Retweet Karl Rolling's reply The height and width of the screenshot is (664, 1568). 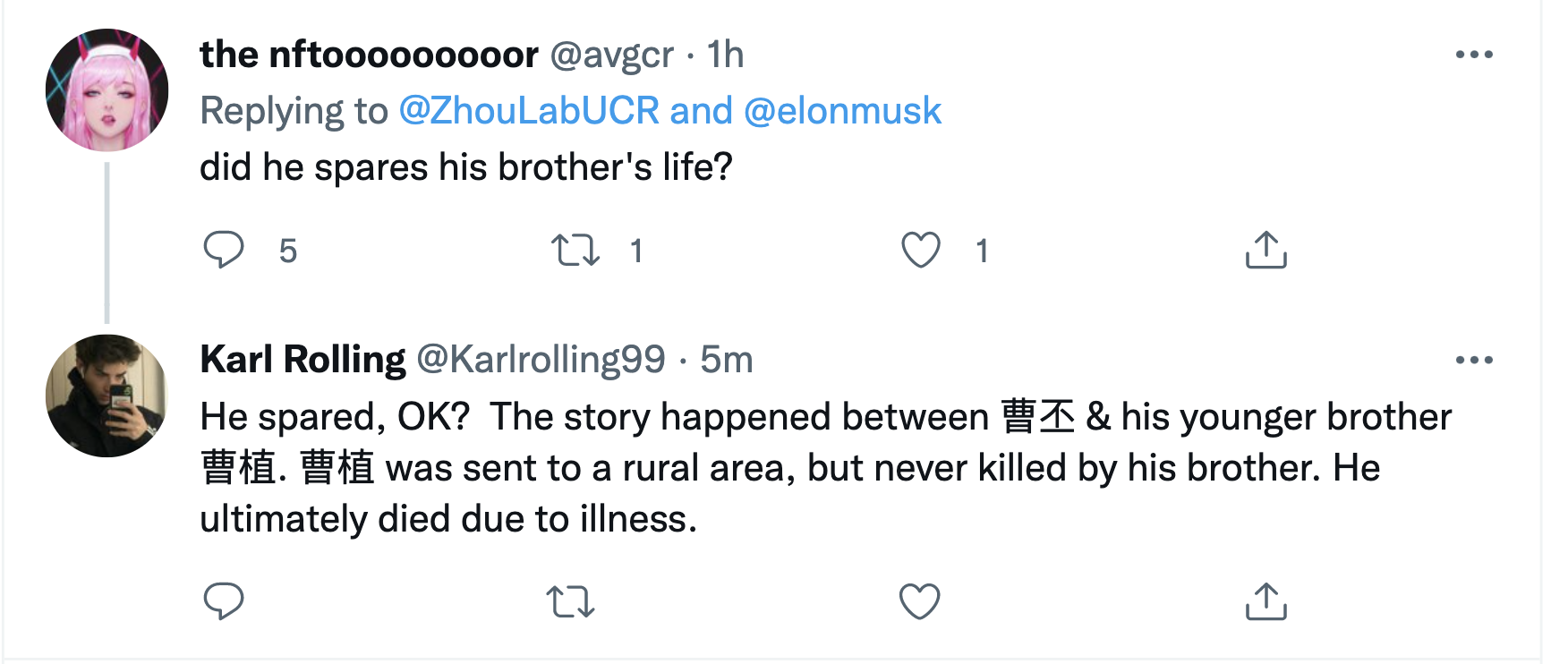click(x=571, y=601)
